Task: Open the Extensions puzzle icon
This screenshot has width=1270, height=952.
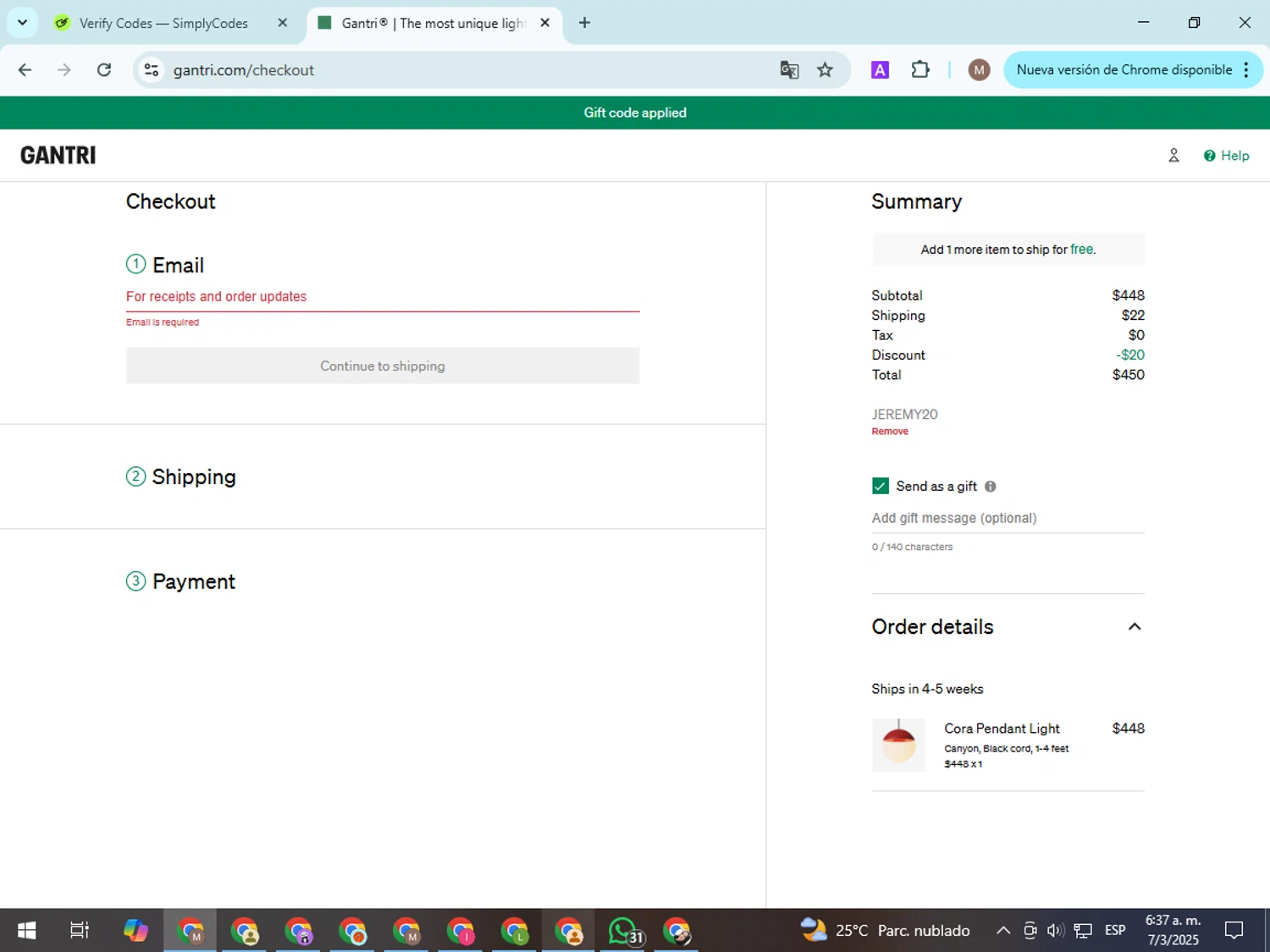Action: click(920, 70)
